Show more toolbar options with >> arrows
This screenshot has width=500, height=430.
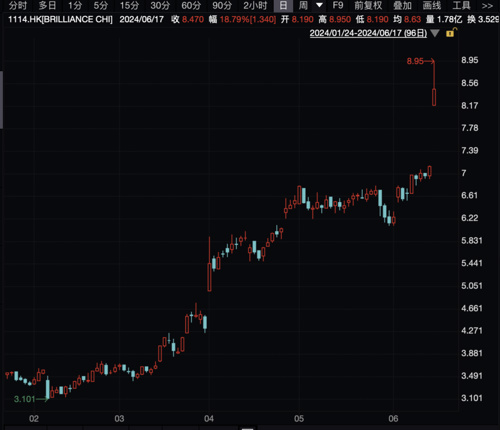[x=487, y=6]
